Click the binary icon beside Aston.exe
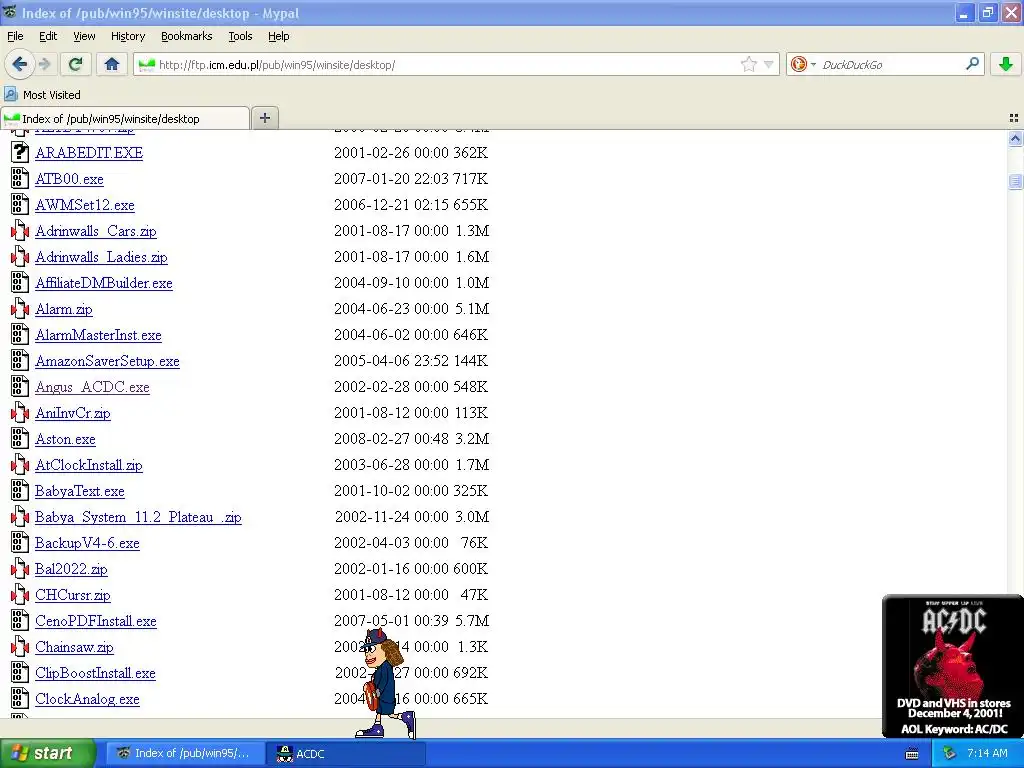The height and width of the screenshot is (768, 1024). 20,438
